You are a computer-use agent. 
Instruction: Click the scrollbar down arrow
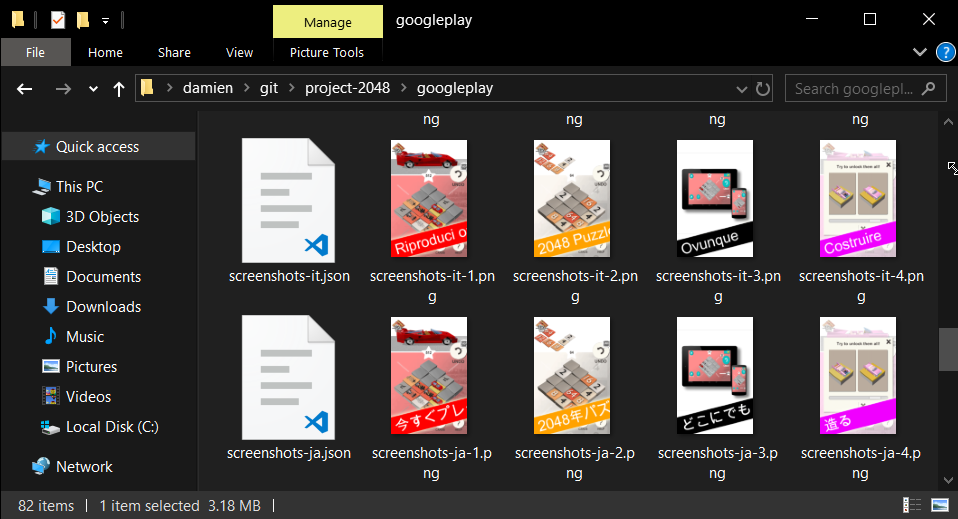click(948, 480)
